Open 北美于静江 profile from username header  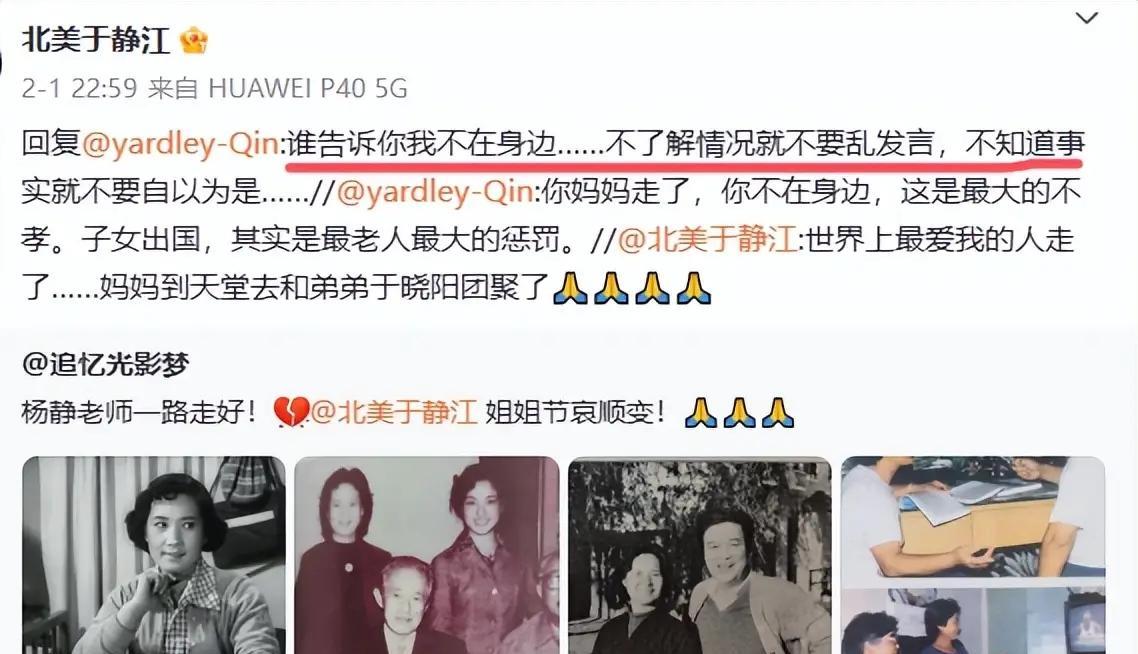pyautogui.click(x=96, y=40)
